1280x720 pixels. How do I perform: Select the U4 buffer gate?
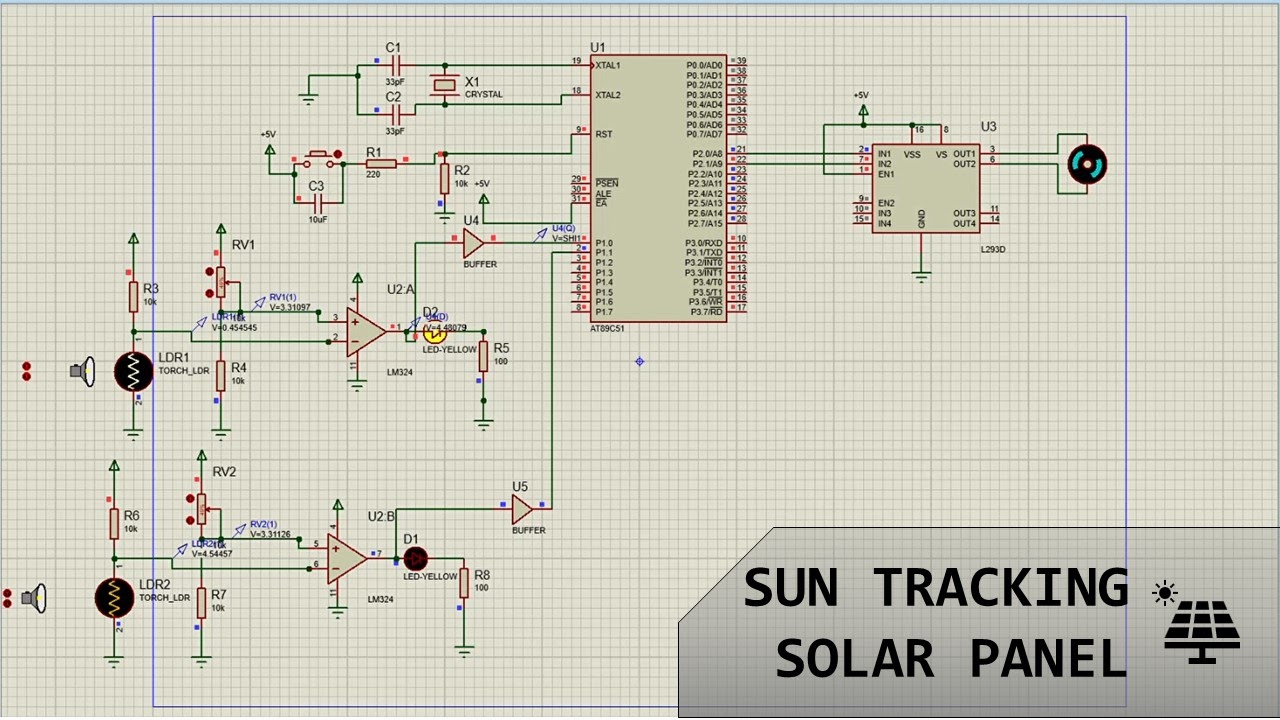point(473,243)
